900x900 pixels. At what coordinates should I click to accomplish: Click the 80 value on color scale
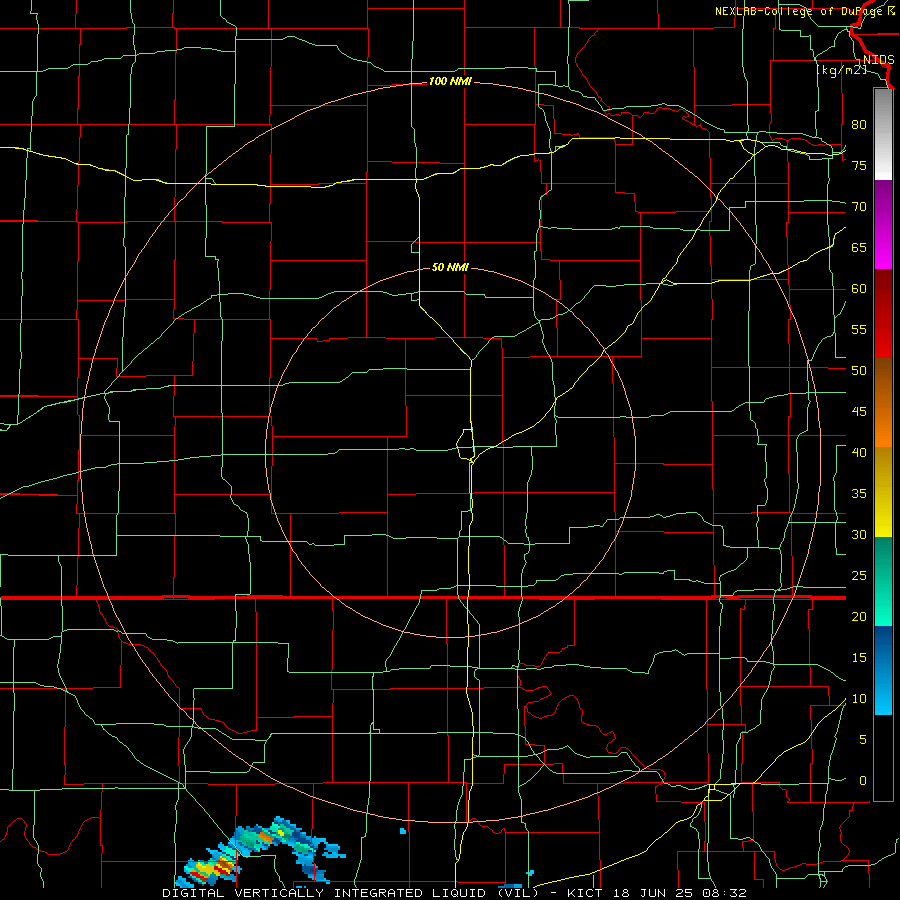click(859, 125)
